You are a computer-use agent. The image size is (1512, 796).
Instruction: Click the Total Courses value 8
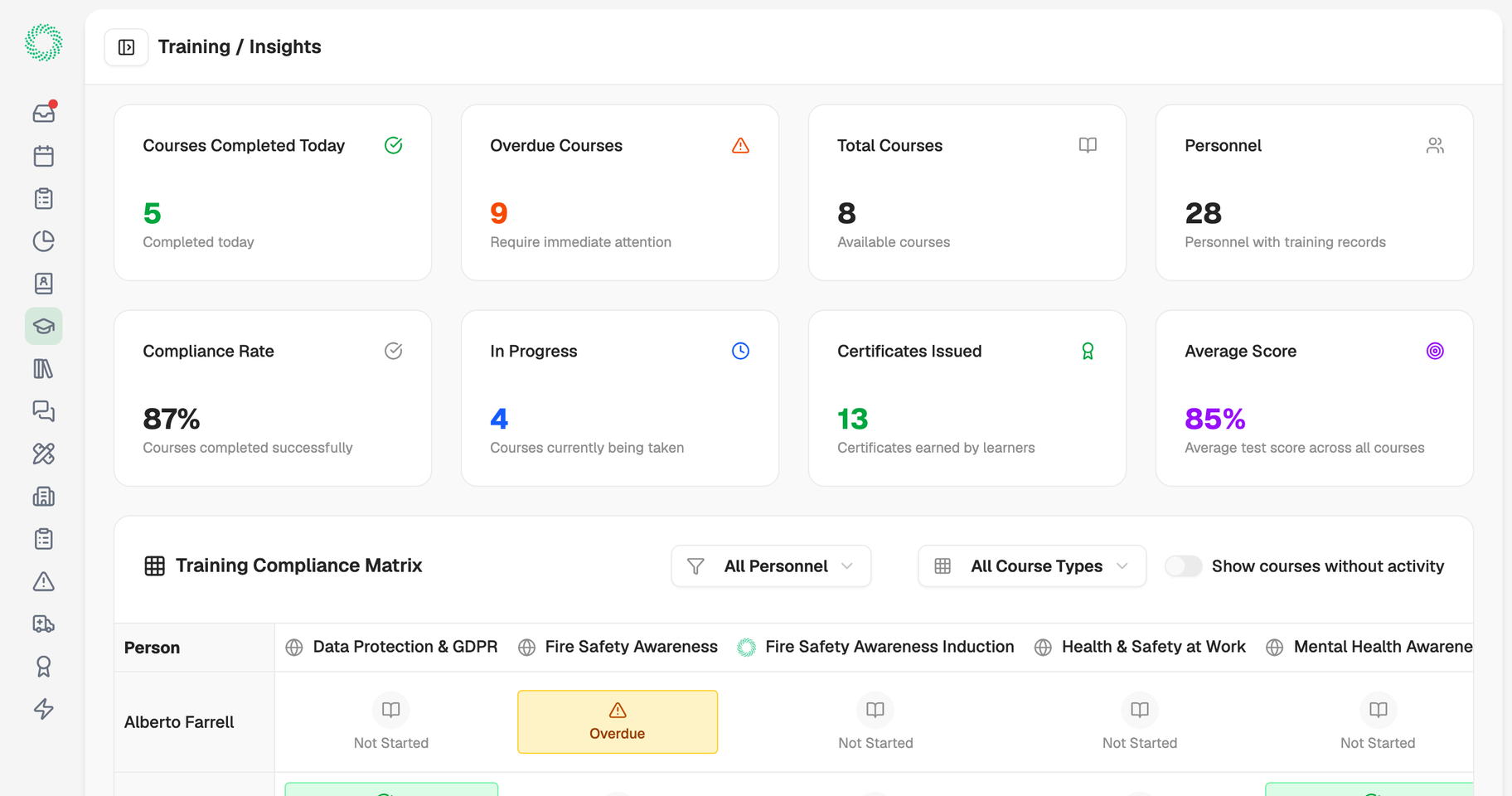pyautogui.click(x=847, y=214)
